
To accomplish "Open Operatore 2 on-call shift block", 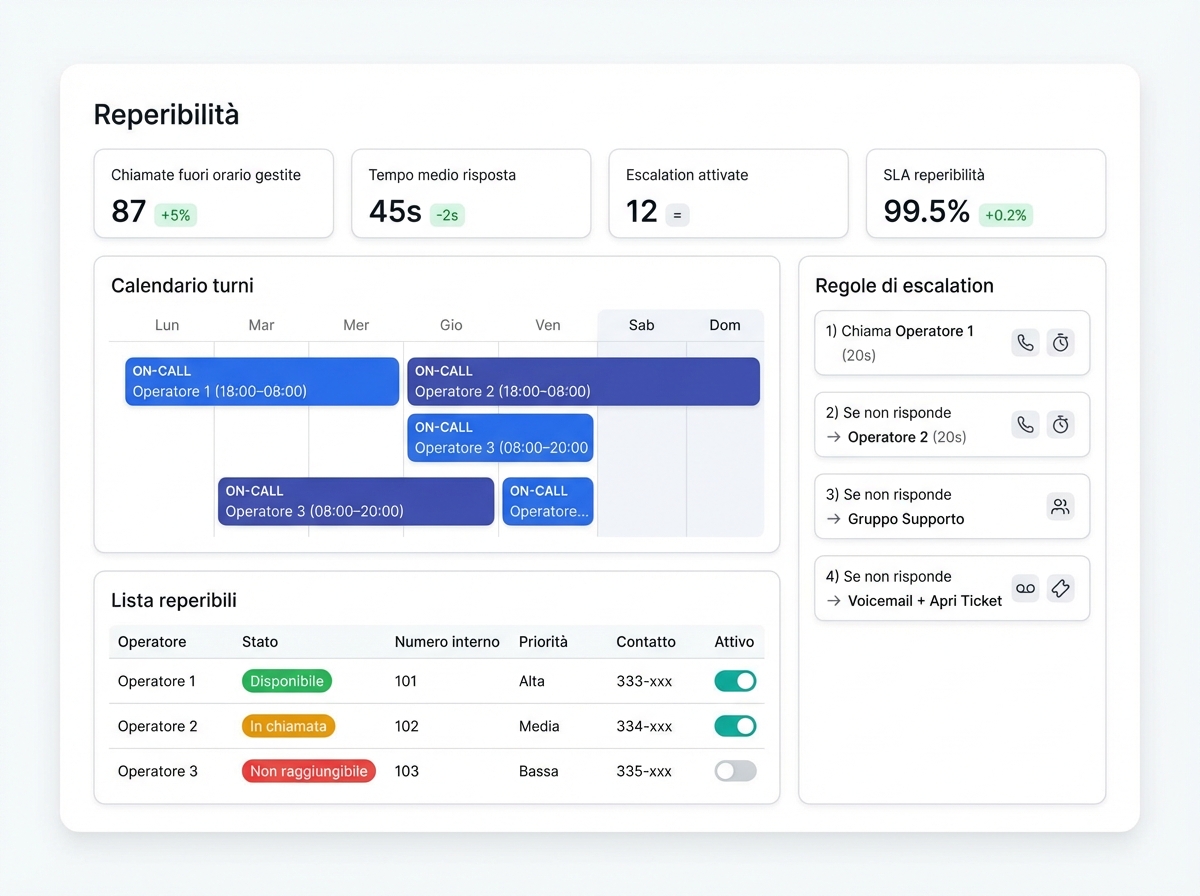I will (x=583, y=382).
